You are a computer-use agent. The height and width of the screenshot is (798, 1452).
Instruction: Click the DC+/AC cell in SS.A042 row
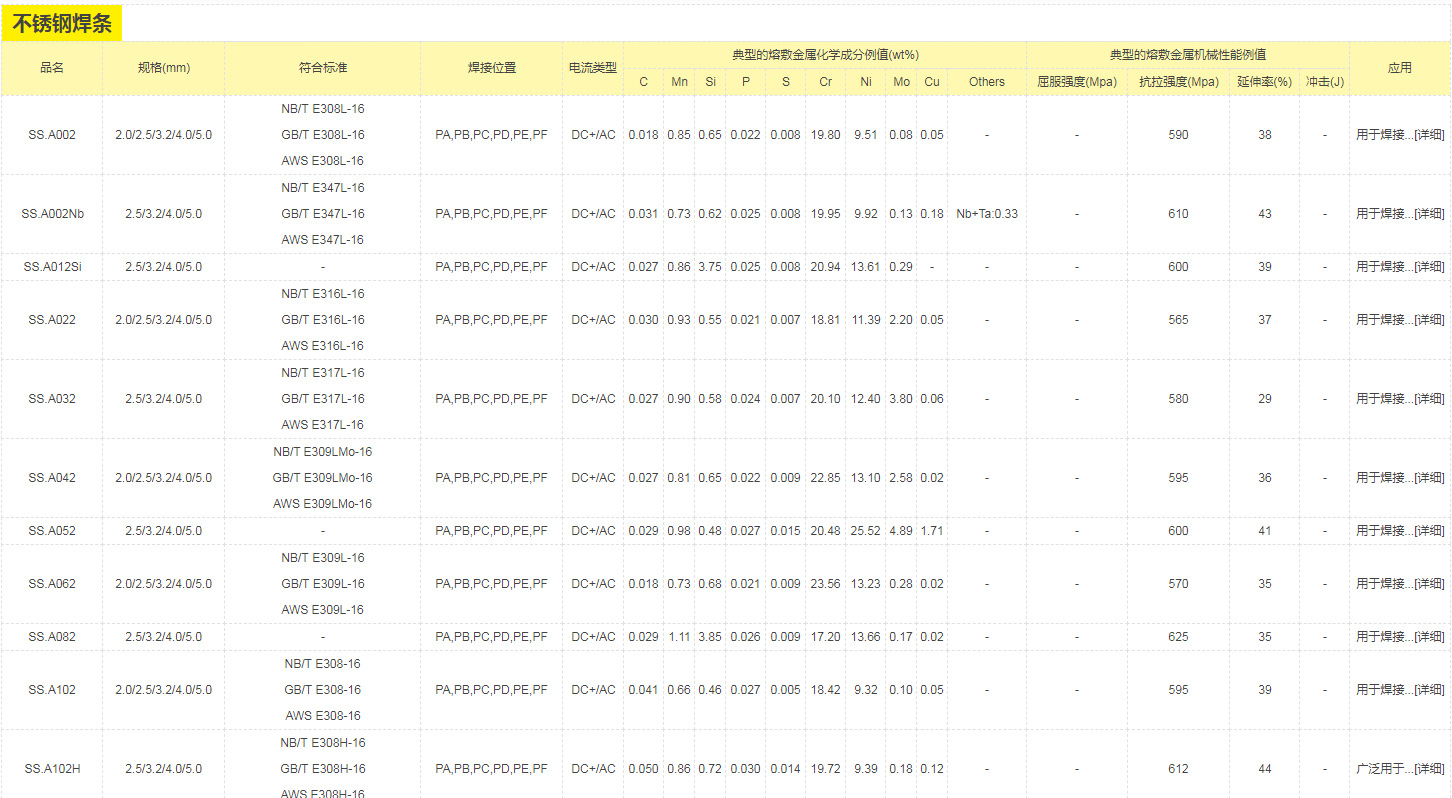[593, 478]
